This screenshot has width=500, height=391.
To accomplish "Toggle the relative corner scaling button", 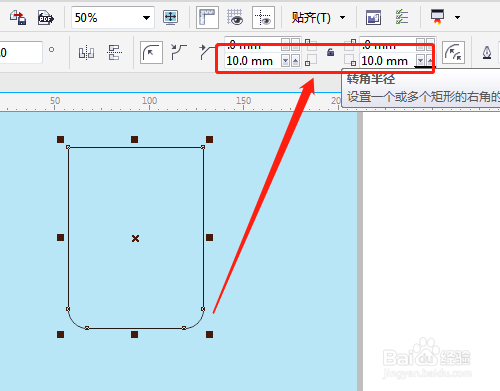I will click(x=453, y=53).
